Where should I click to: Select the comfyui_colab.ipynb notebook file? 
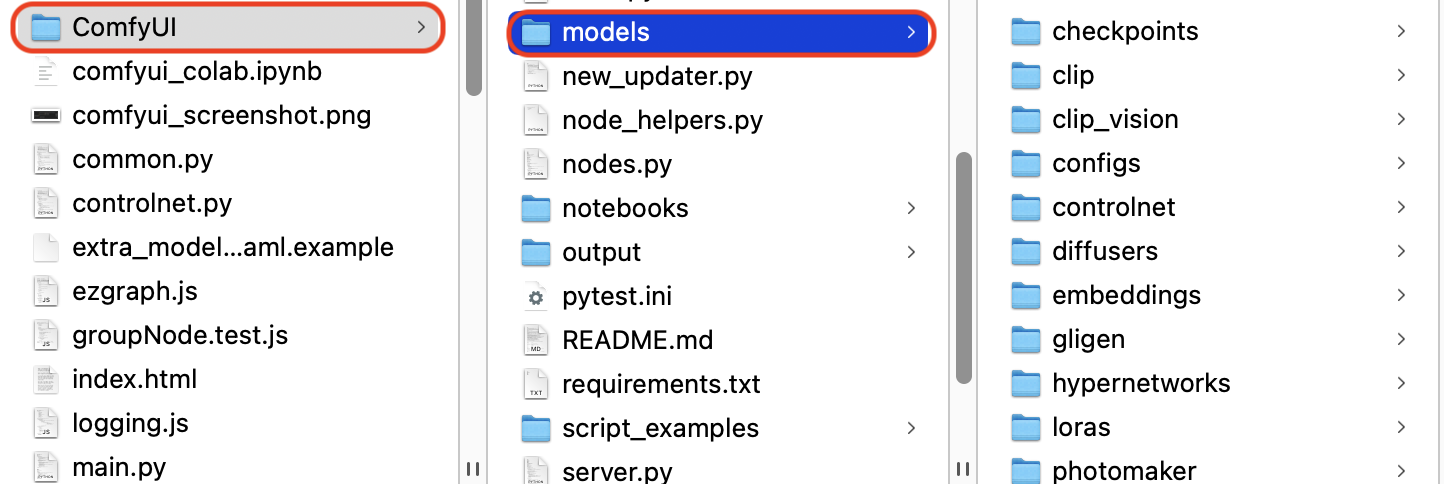point(197,72)
